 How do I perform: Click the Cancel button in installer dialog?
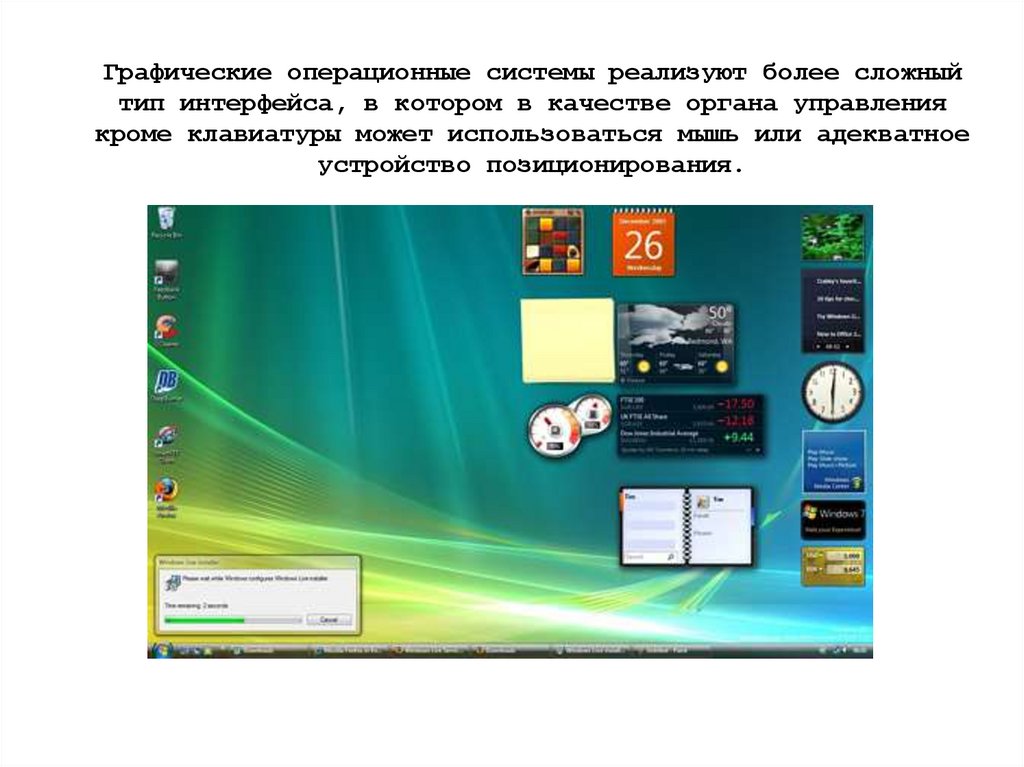tap(329, 619)
